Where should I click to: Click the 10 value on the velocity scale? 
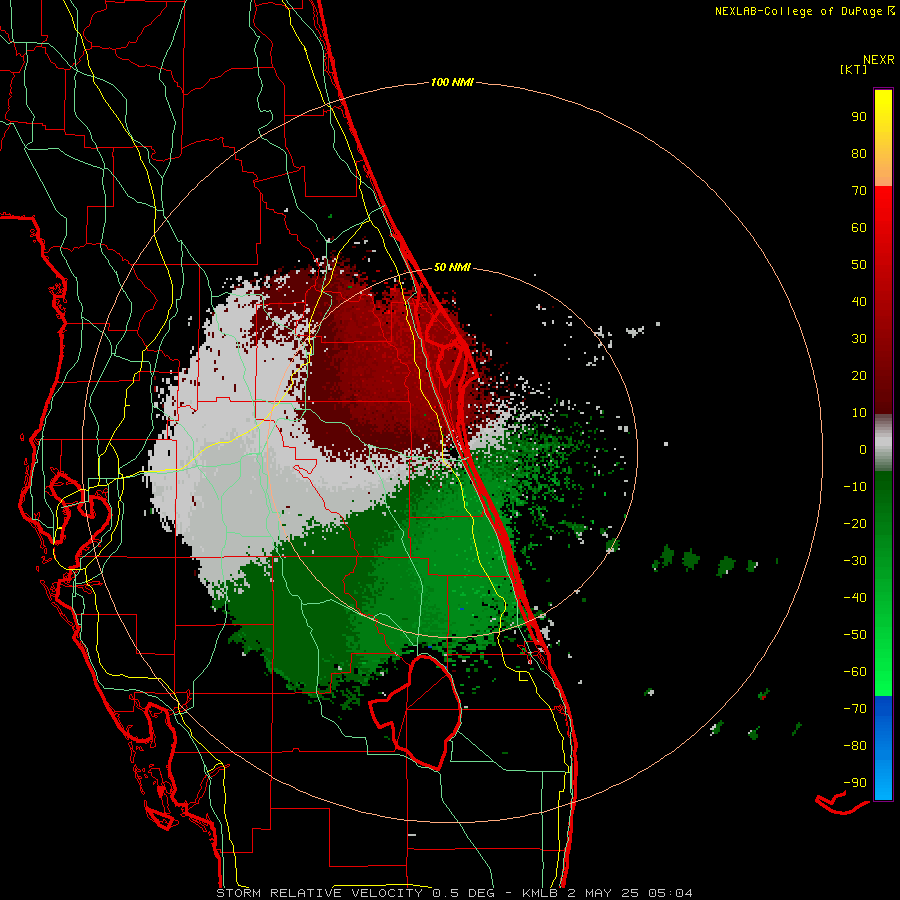pos(859,413)
